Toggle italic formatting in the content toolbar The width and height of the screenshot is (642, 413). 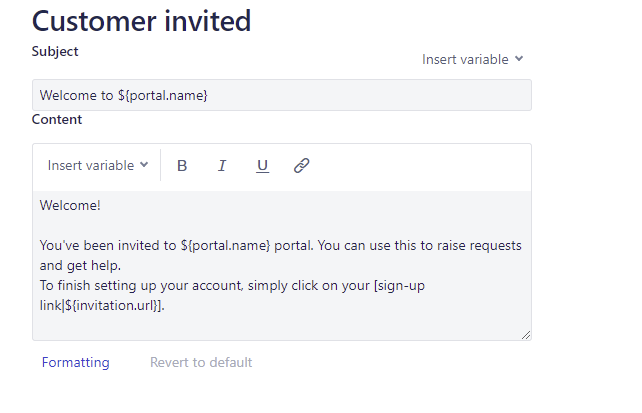222,166
